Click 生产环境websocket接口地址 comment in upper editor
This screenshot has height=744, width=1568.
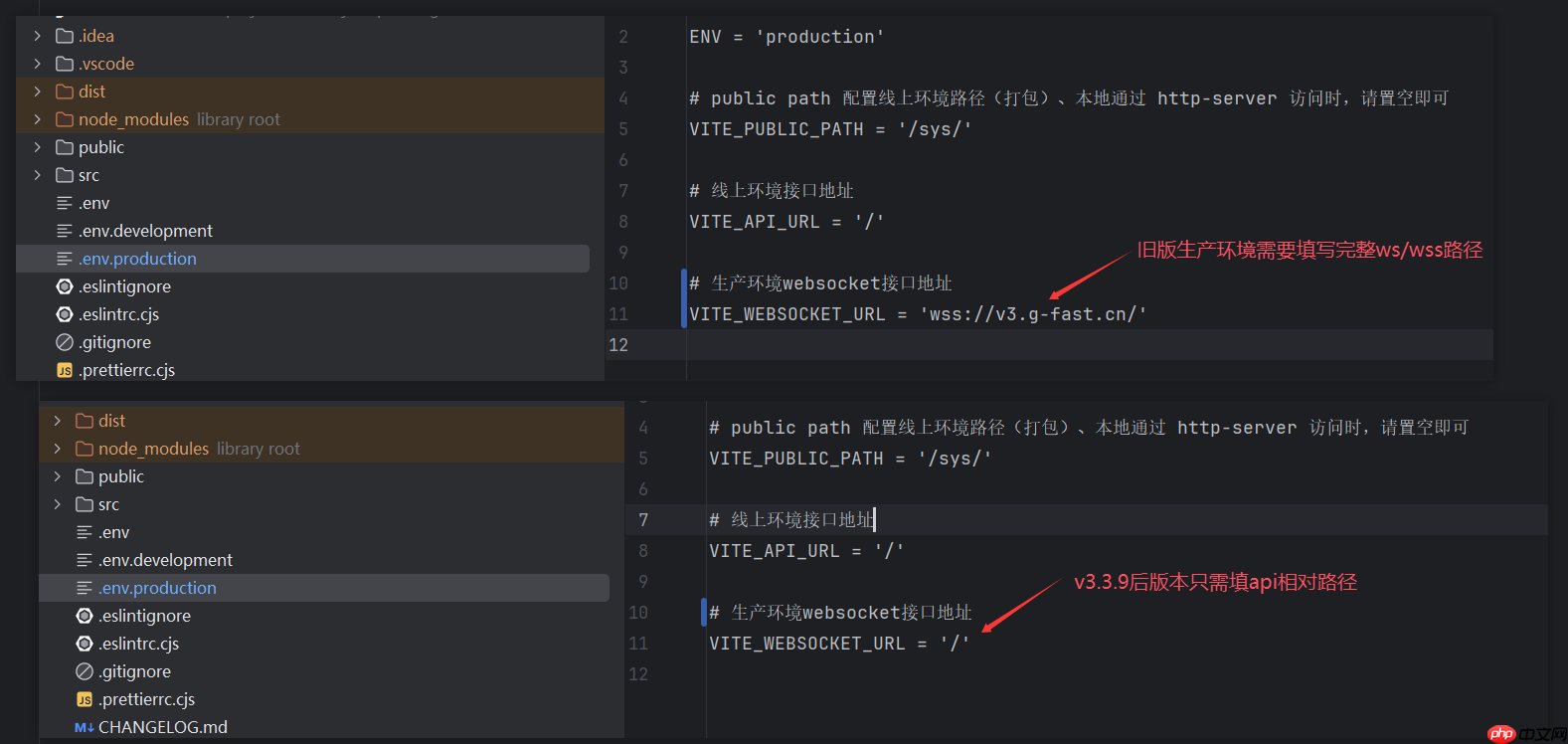coord(821,283)
